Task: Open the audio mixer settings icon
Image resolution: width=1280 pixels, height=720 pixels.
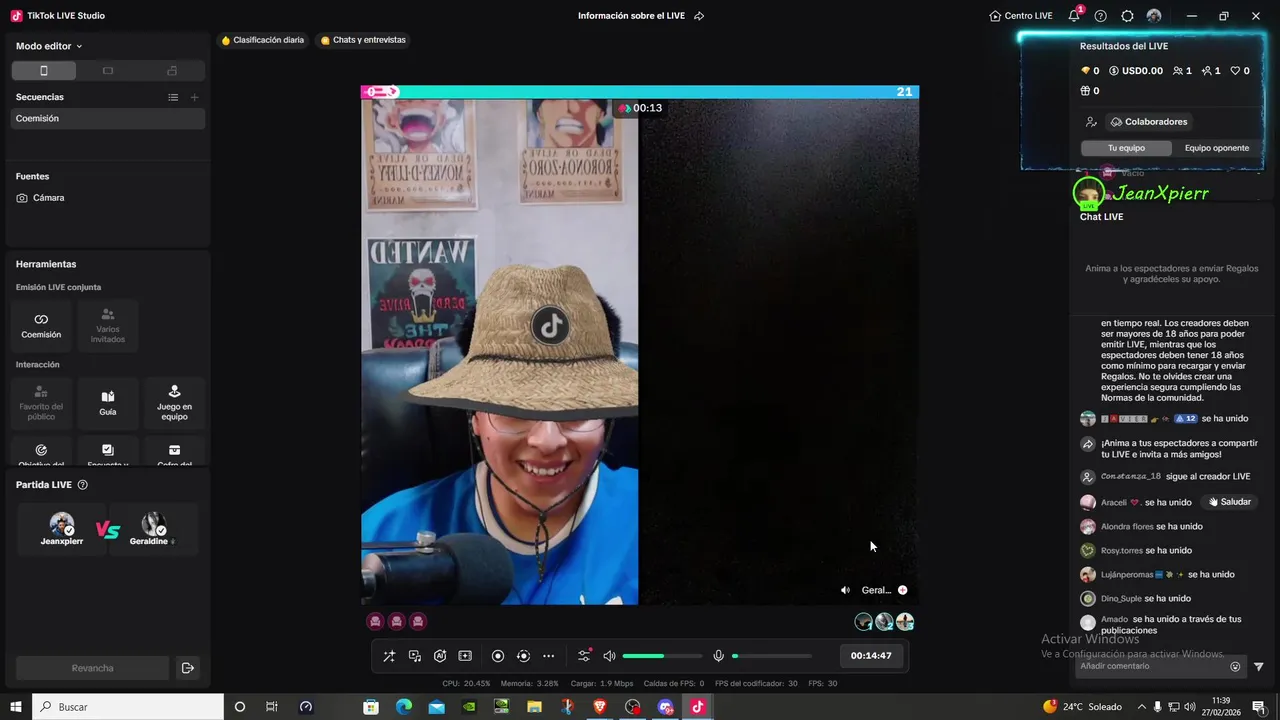Action: [584, 656]
